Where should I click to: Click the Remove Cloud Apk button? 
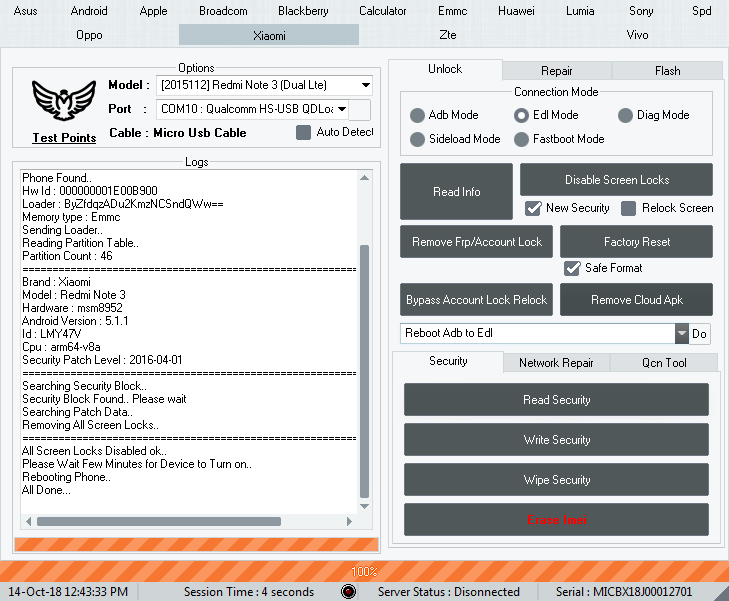point(636,300)
